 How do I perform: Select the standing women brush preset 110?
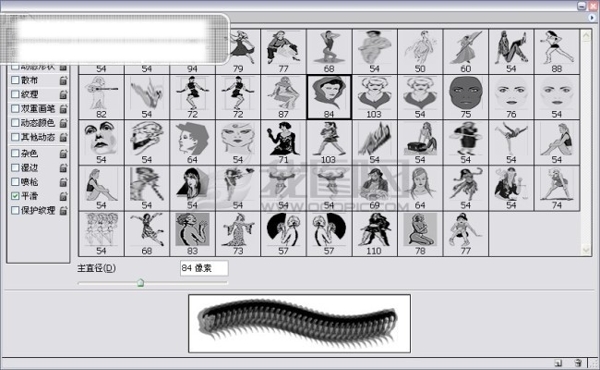click(374, 234)
